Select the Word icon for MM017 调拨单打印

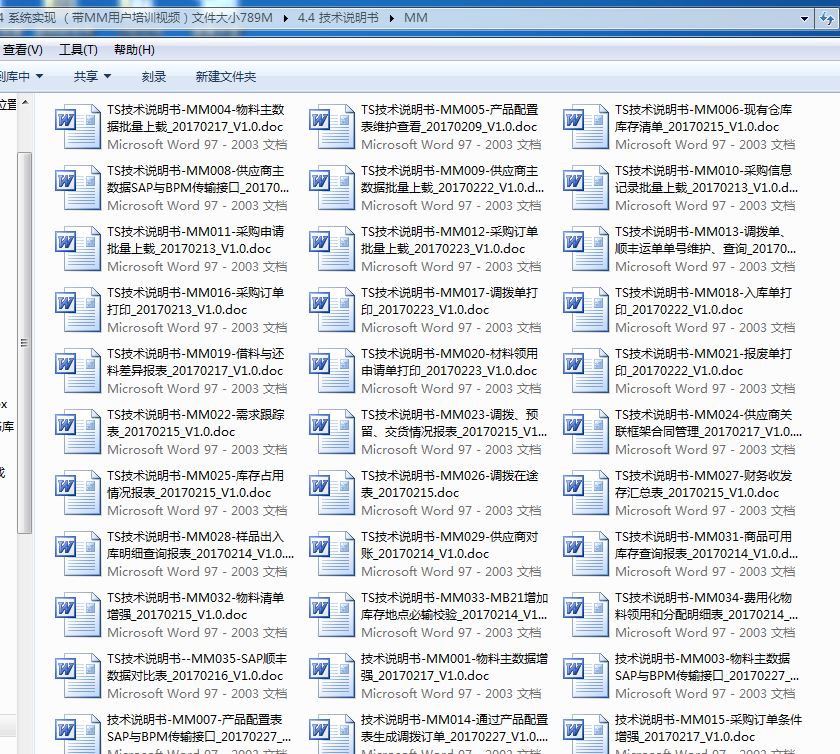[332, 310]
